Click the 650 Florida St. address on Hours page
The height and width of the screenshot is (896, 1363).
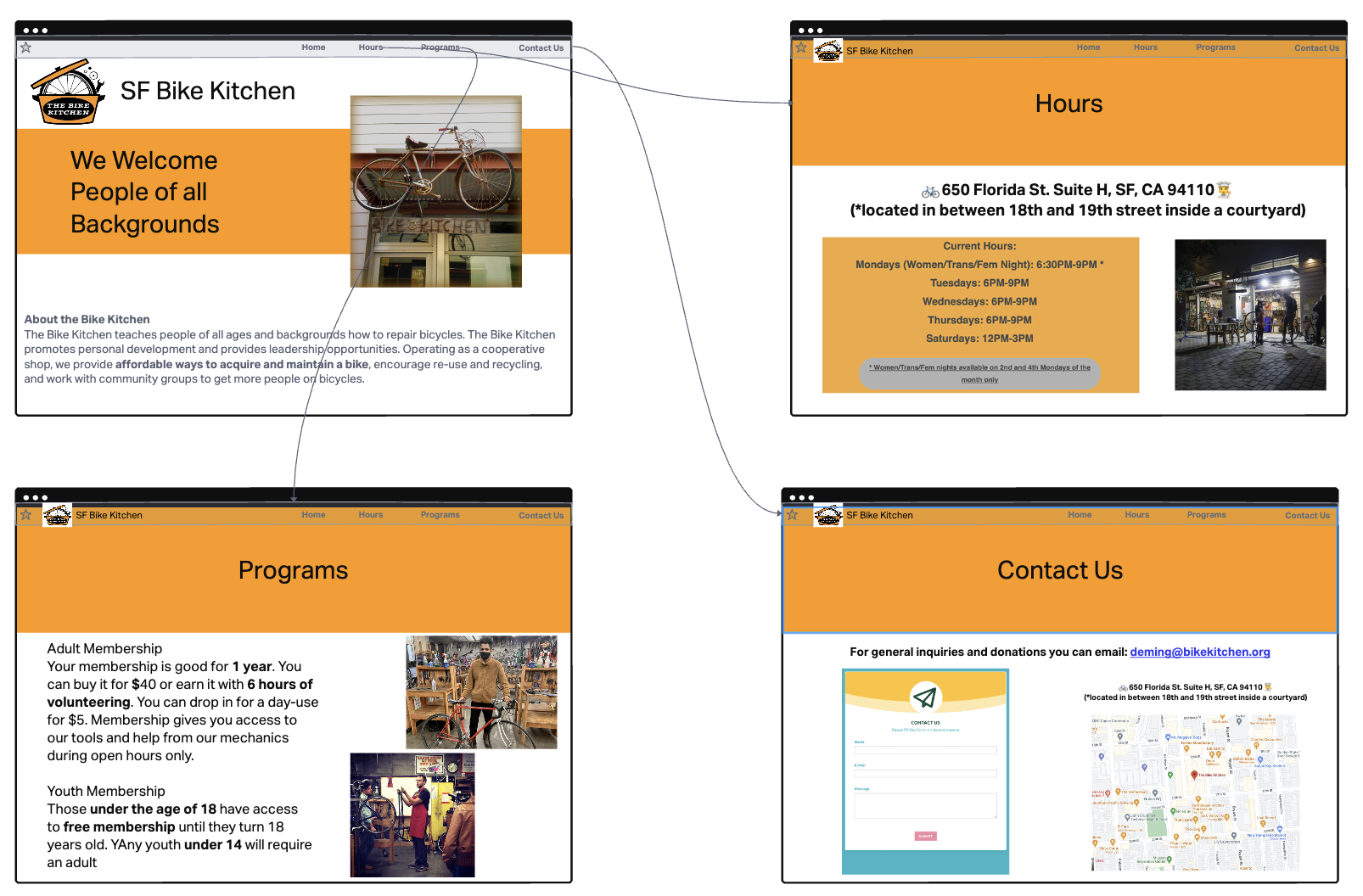1077,190
